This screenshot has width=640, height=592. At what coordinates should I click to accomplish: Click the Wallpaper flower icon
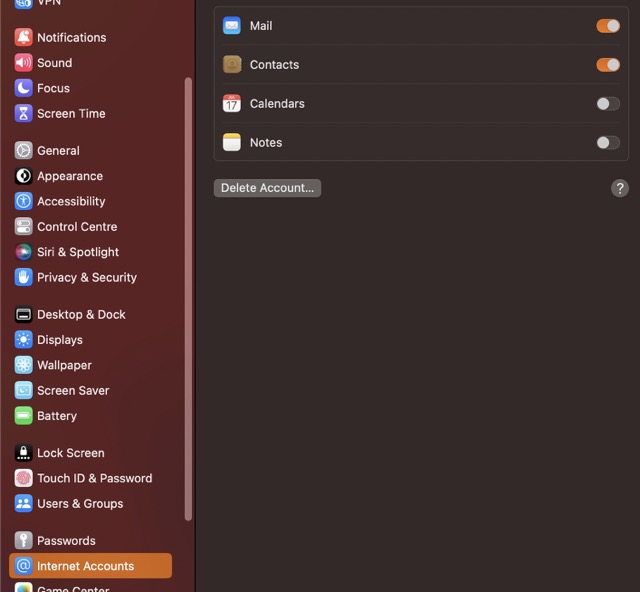coord(23,365)
